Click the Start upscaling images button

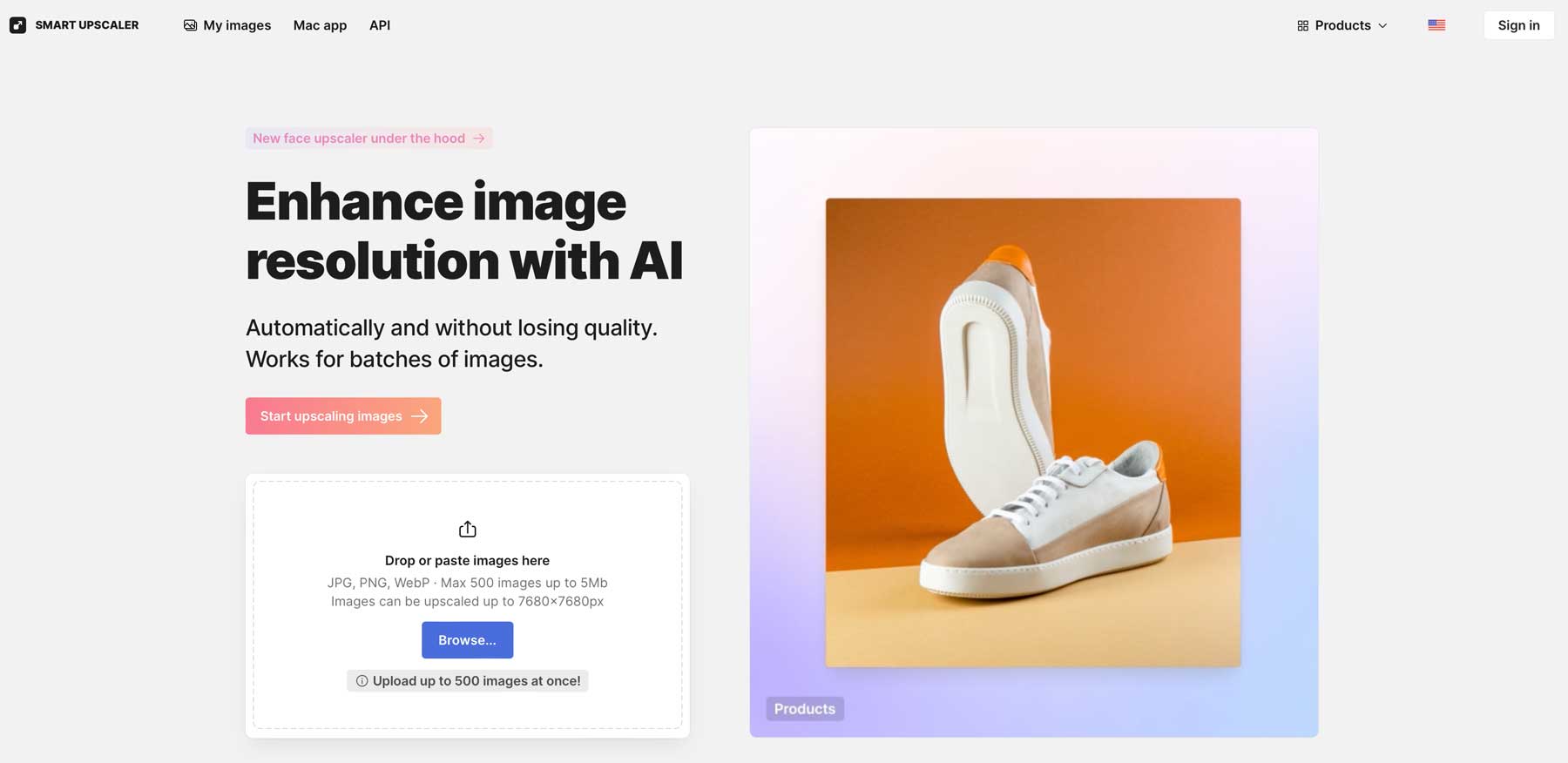(343, 416)
